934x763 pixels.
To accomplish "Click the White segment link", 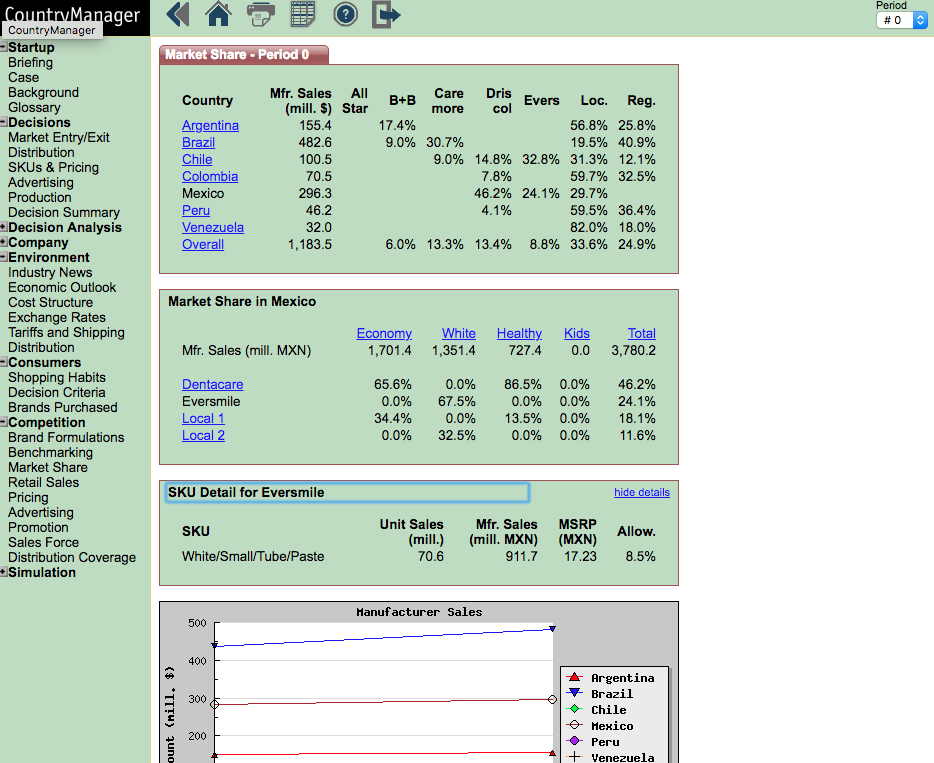I will coord(459,334).
